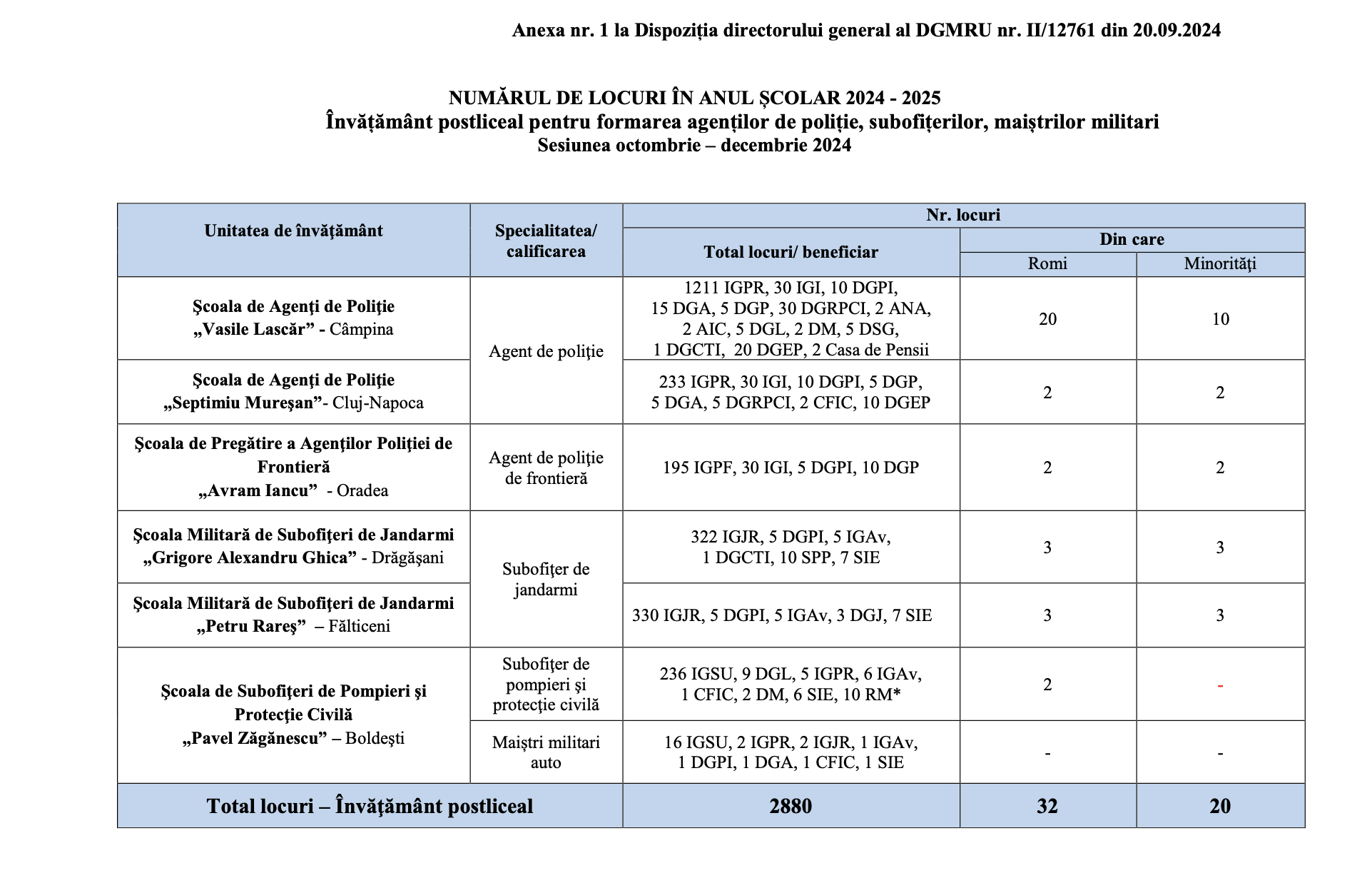Click the total value 2880
The width and height of the screenshot is (1372, 893).
(x=791, y=806)
